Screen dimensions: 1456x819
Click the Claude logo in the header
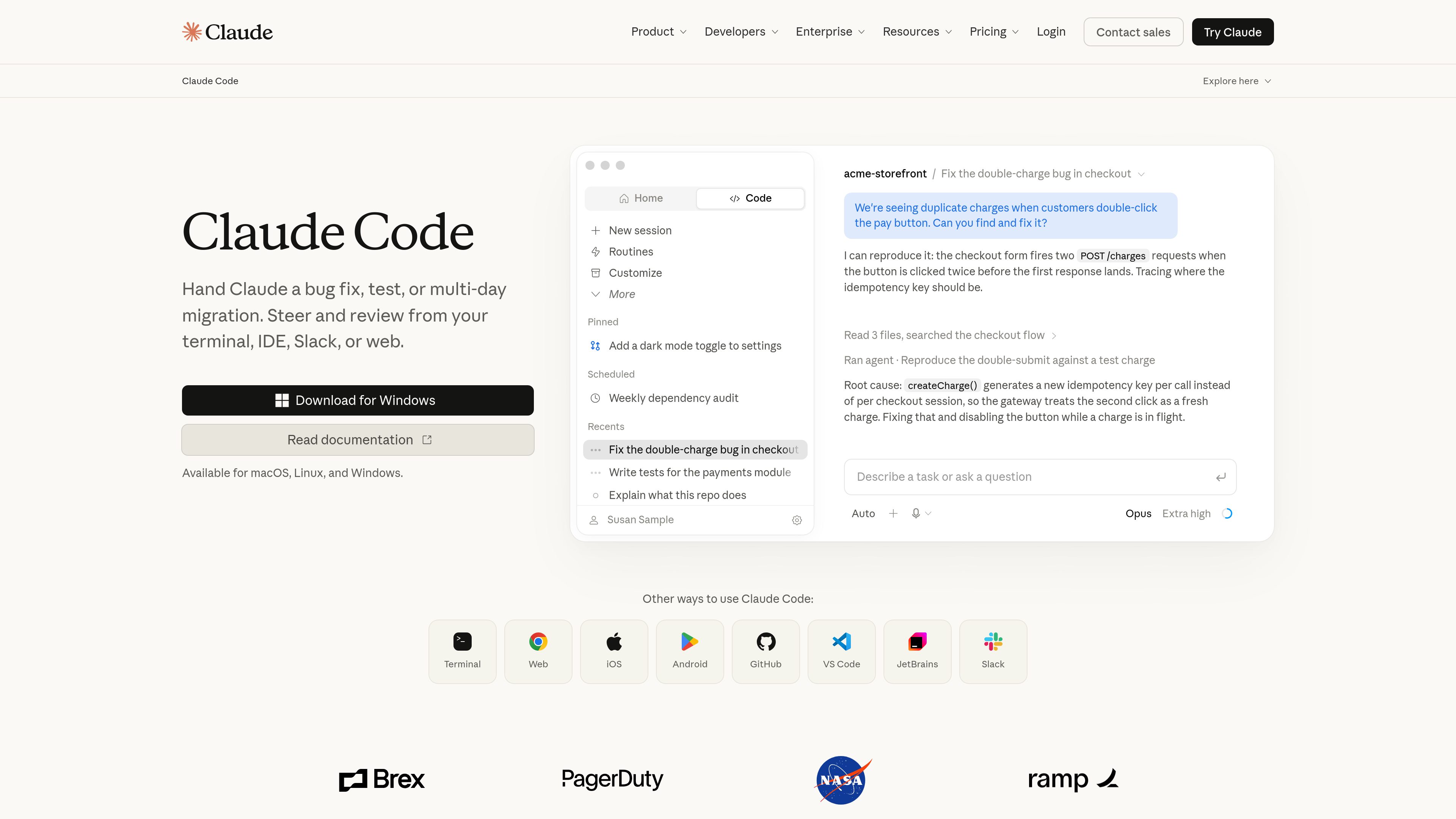[x=227, y=31]
